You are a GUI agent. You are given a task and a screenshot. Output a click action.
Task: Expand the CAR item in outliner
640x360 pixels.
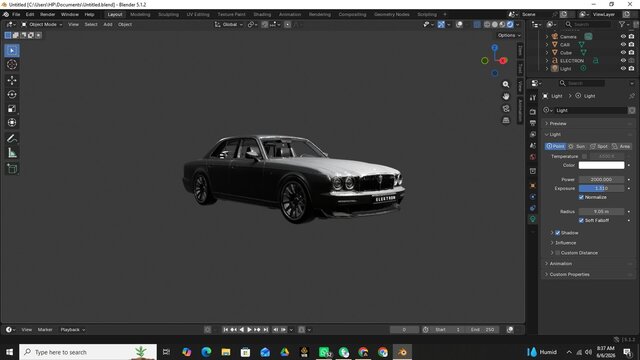pyautogui.click(x=547, y=44)
